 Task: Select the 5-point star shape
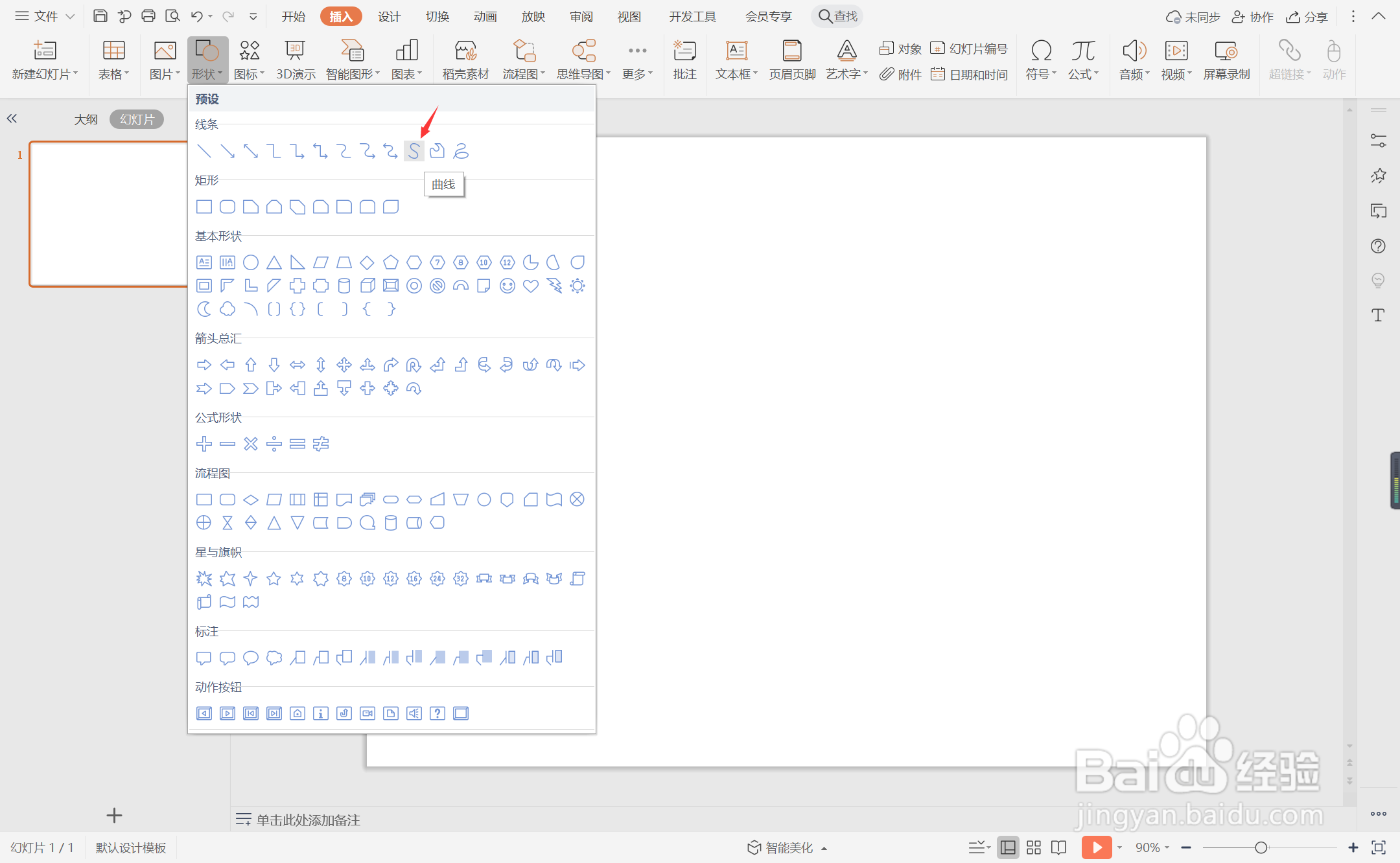[274, 579]
